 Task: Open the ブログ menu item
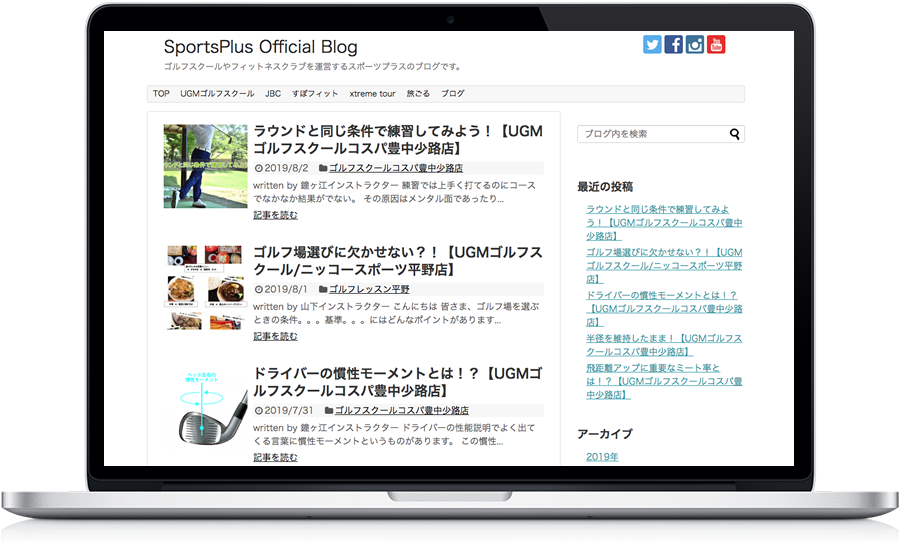452,94
